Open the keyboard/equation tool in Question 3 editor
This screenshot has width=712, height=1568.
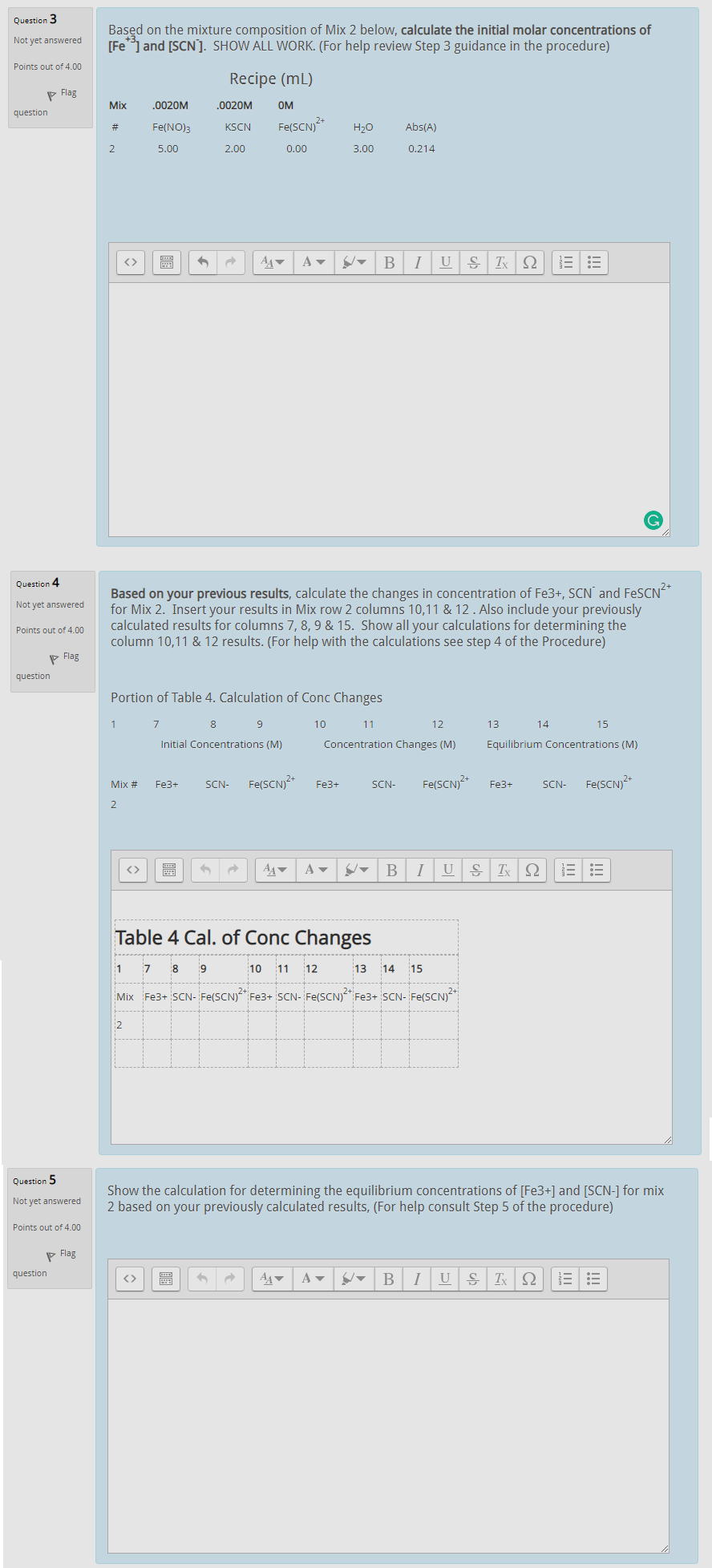pyautogui.click(x=167, y=262)
